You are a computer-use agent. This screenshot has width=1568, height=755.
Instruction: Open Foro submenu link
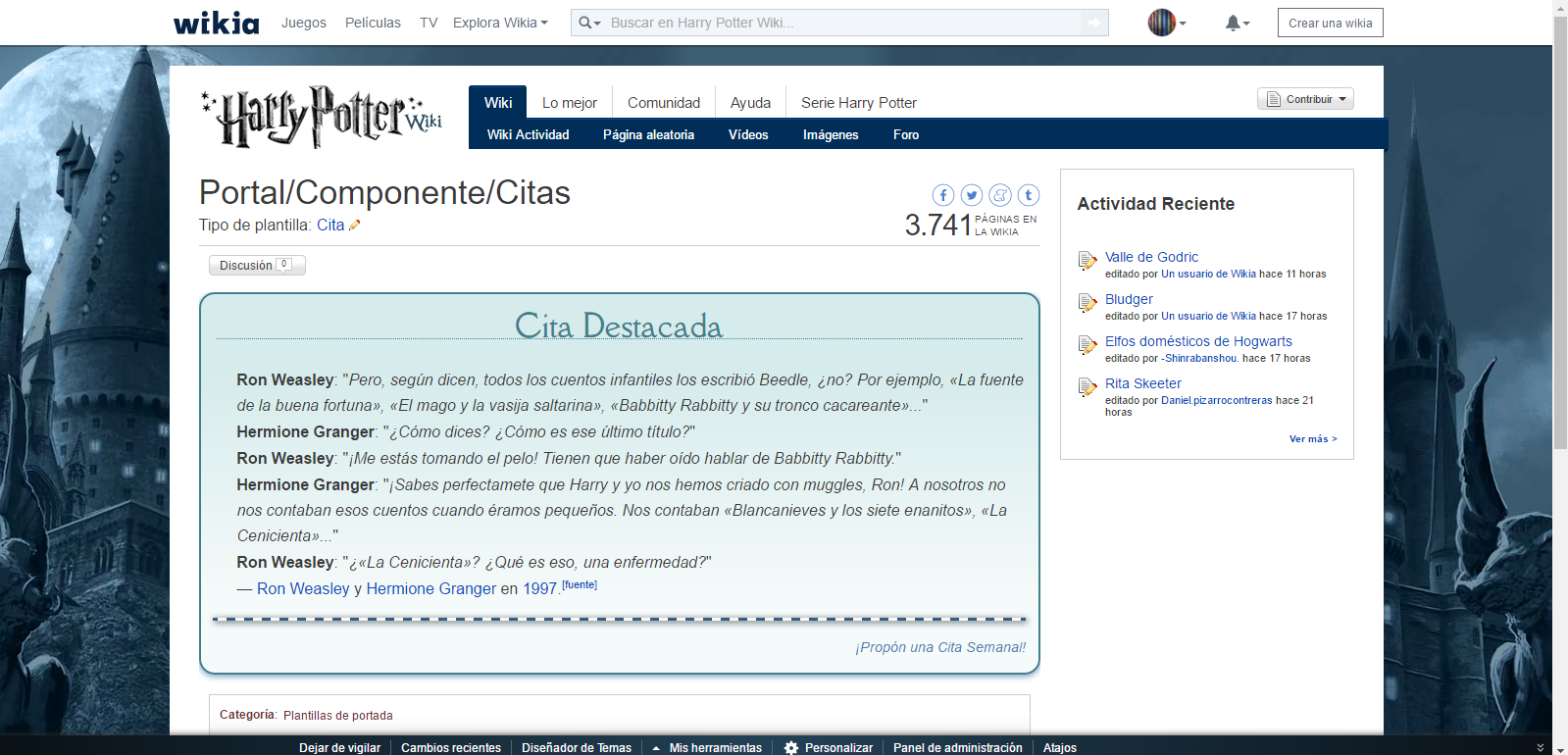click(x=906, y=134)
